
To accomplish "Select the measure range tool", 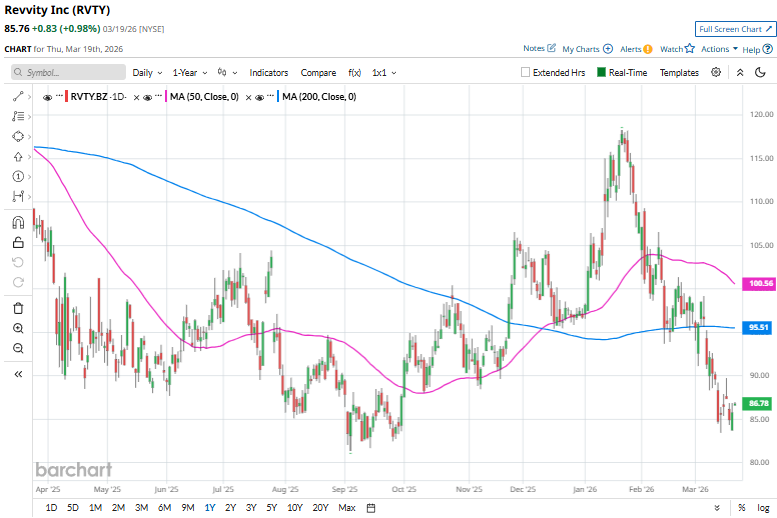I will tap(18, 196).
